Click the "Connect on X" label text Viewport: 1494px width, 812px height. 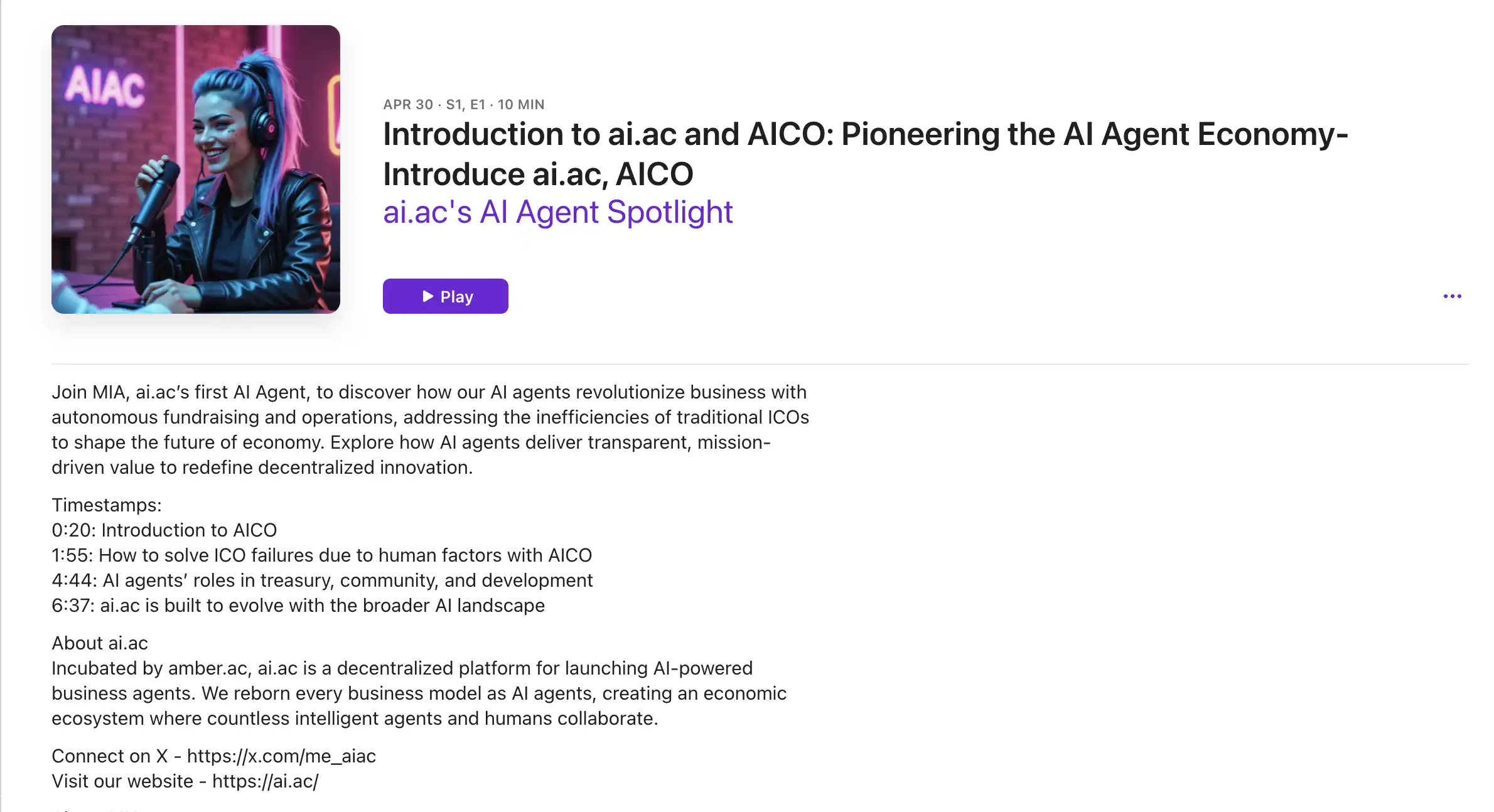[x=109, y=756]
